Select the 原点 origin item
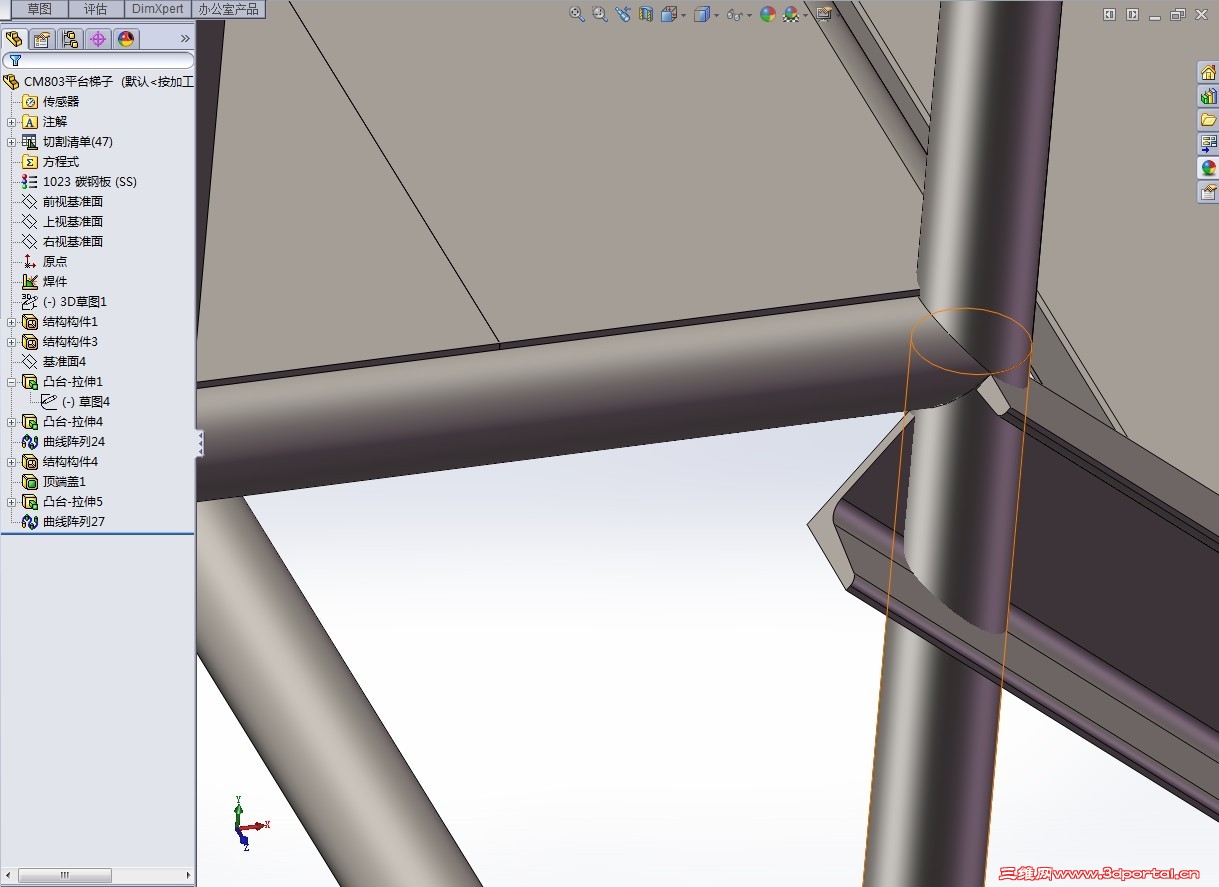The image size is (1219, 887). 45,262
